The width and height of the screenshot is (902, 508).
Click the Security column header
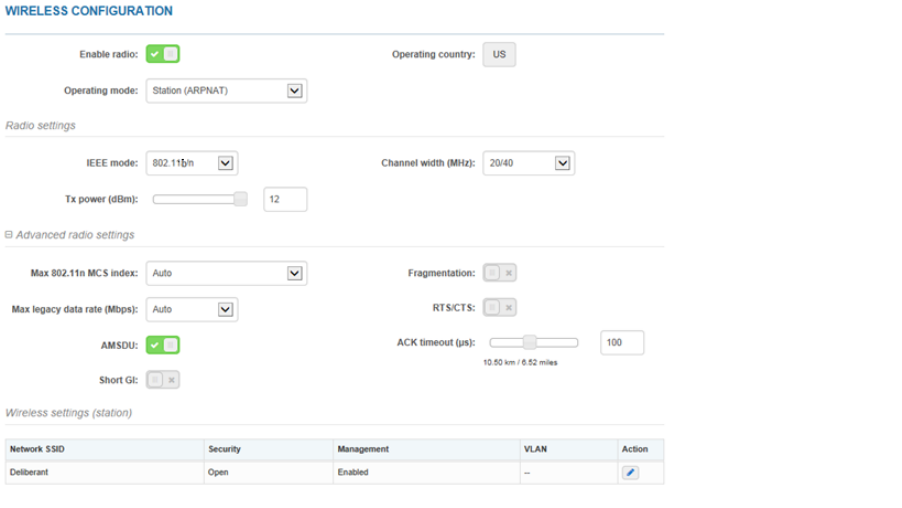click(224, 450)
